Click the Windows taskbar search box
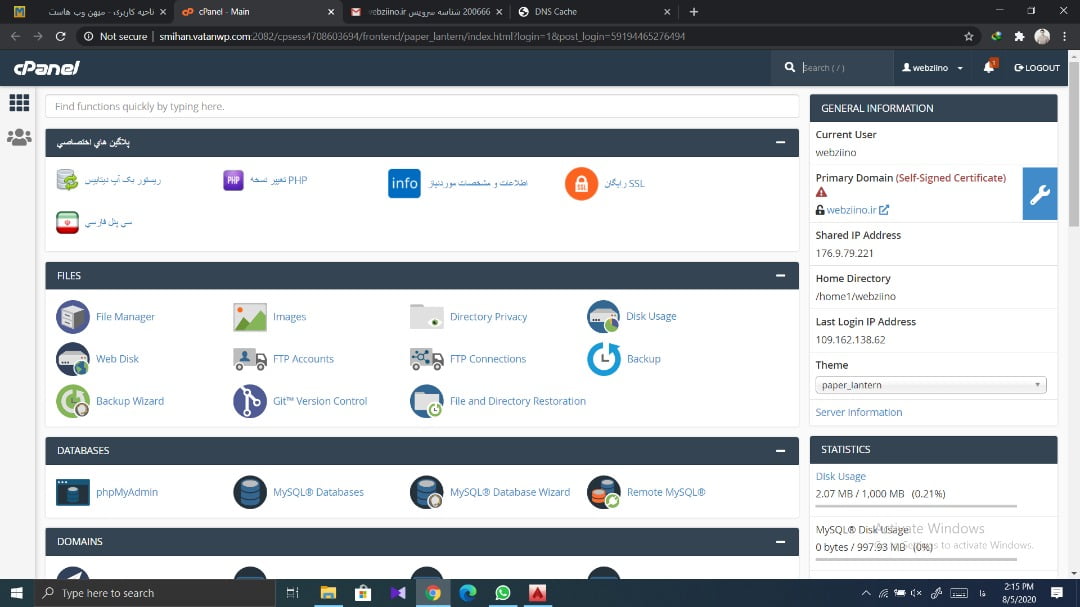The width and height of the screenshot is (1080, 607). [154, 593]
